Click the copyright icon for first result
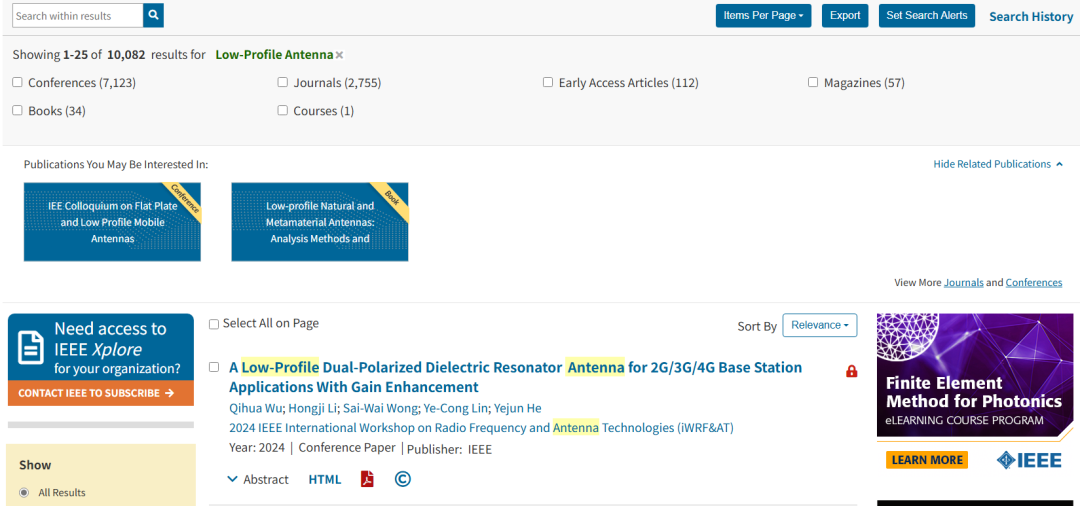Viewport: 1080px width, 506px height. point(403,479)
